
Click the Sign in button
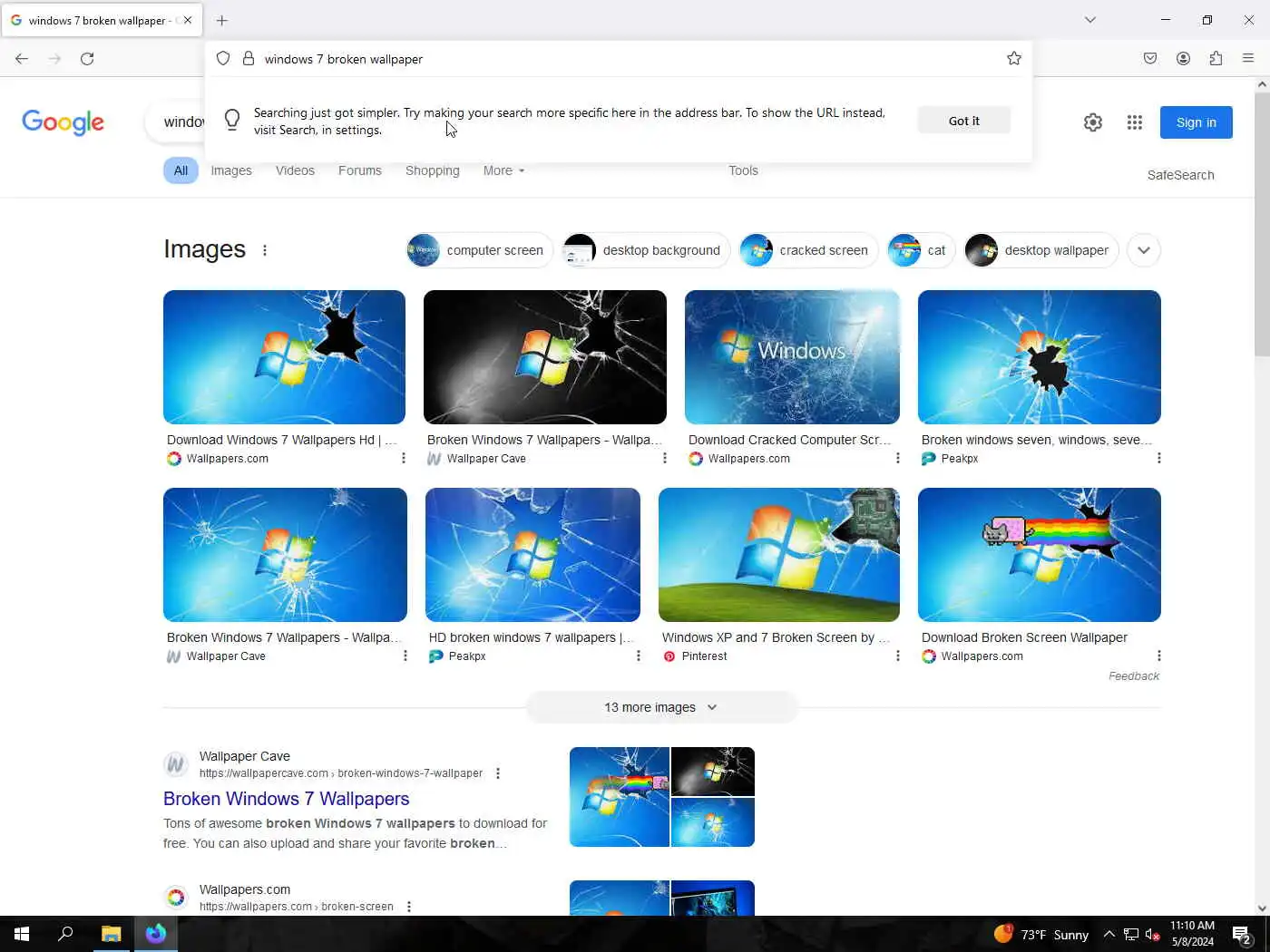1196,122
